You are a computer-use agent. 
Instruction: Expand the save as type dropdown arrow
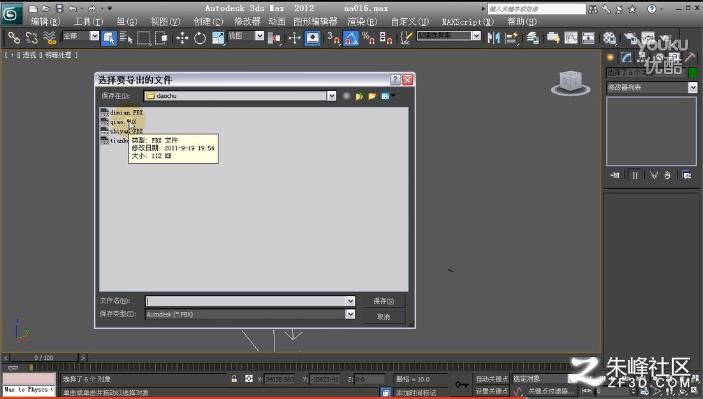[351, 314]
